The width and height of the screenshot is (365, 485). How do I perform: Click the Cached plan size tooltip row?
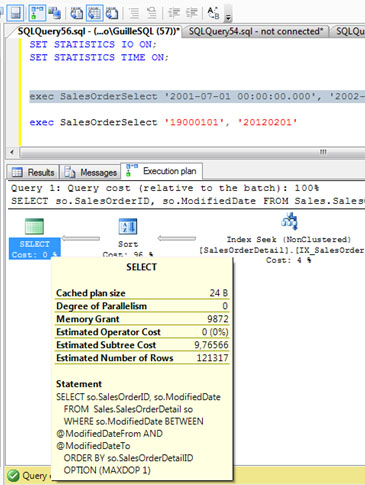pos(142,293)
